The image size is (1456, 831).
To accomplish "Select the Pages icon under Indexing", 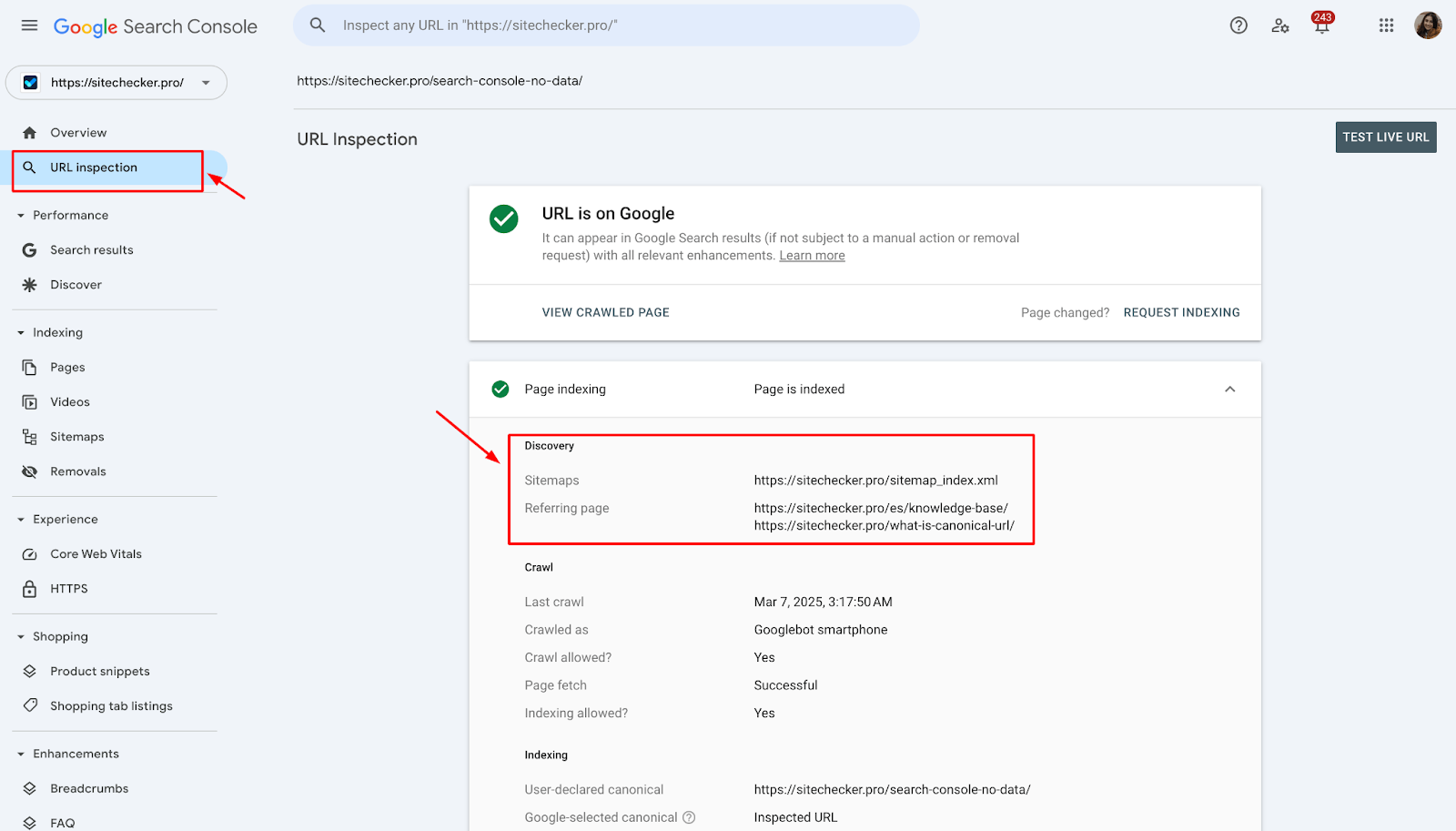I will (30, 367).
